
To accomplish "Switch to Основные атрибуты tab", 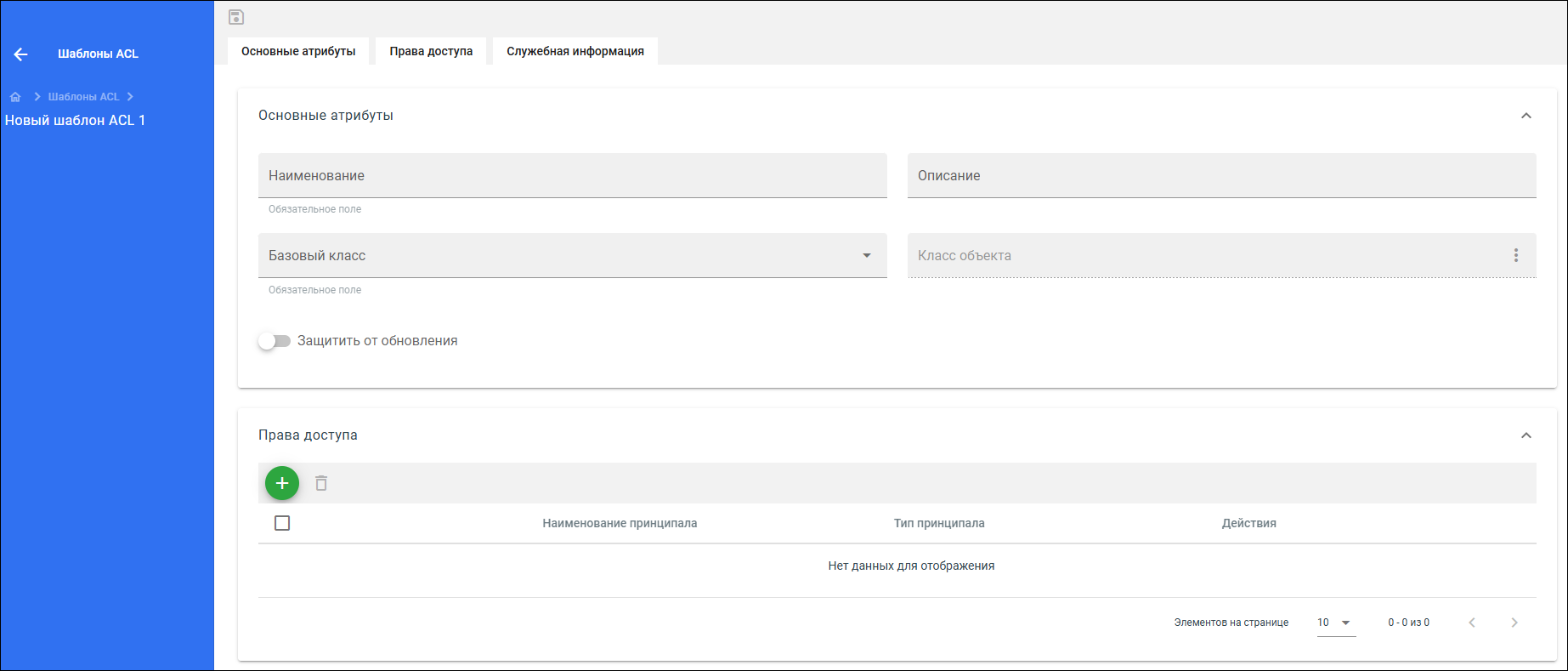I will click(x=298, y=51).
